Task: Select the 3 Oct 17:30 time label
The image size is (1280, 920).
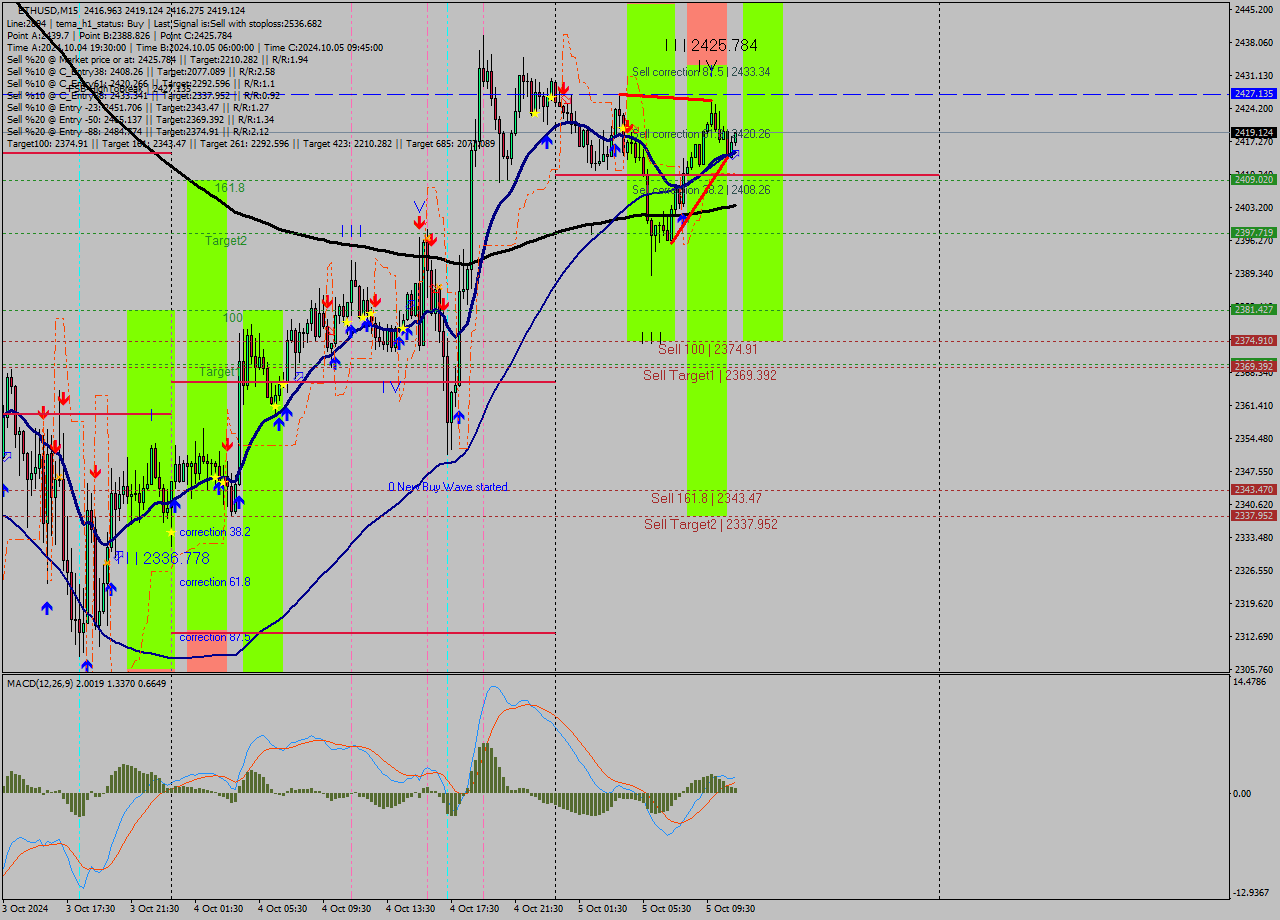Action: [90, 909]
